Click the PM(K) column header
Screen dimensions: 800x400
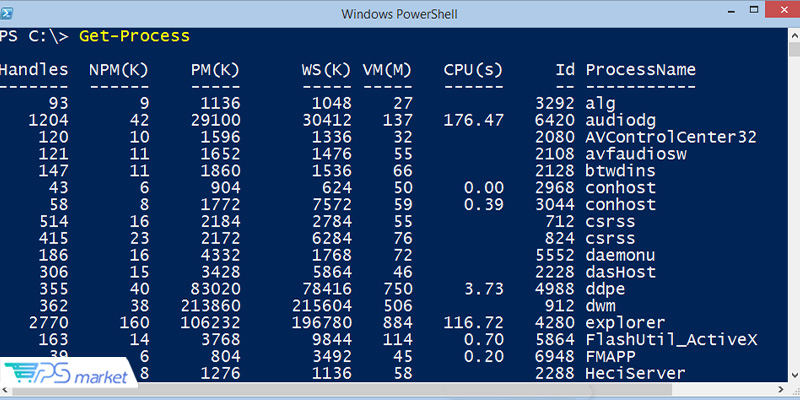tap(215, 70)
